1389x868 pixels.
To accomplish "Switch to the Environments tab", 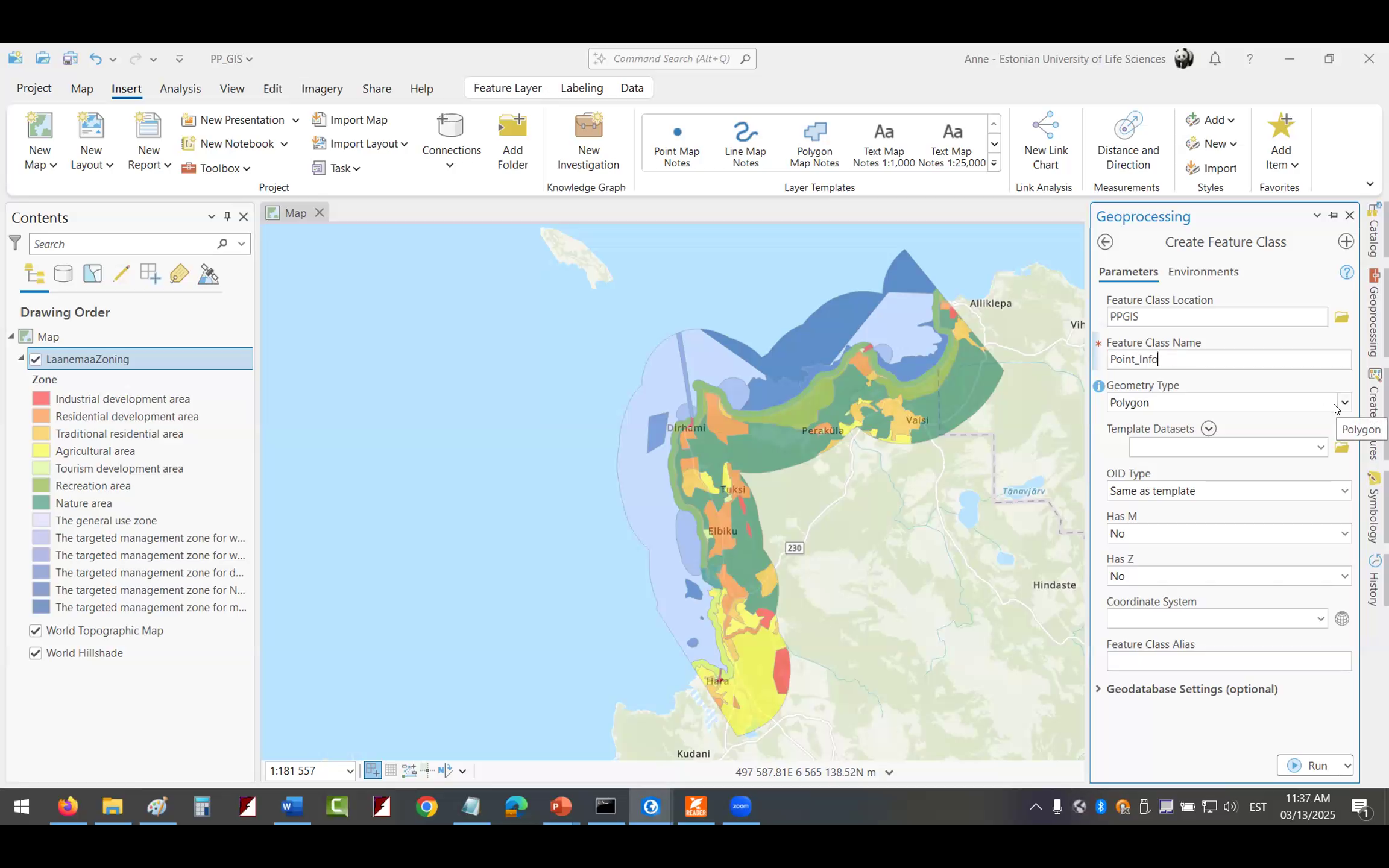I will (1203, 272).
